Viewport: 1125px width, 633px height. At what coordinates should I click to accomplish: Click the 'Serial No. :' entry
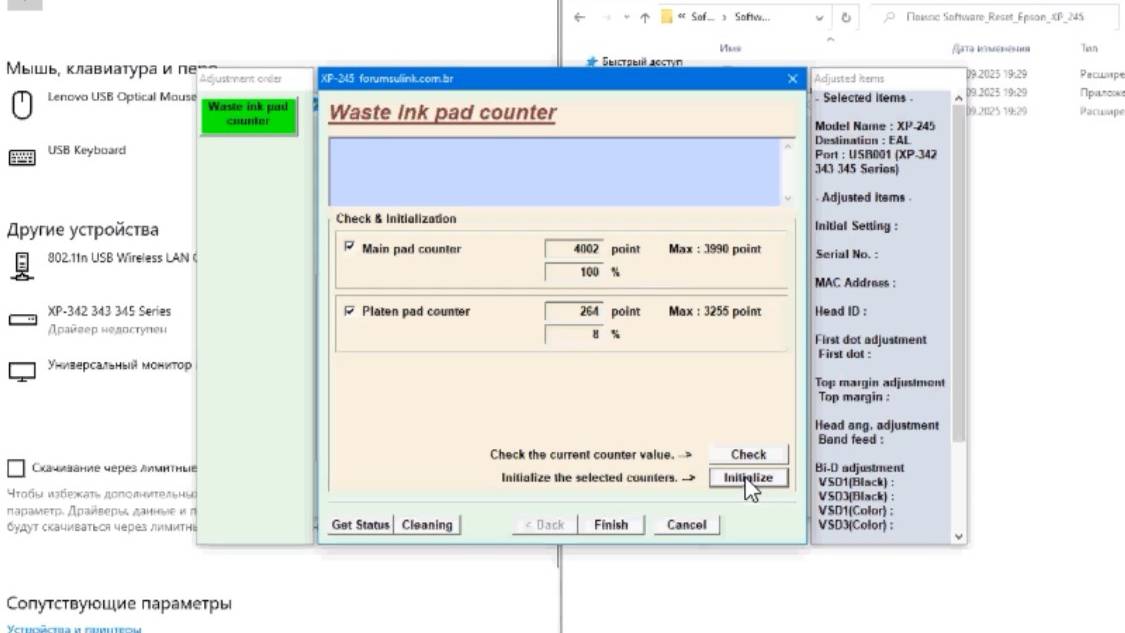point(847,254)
